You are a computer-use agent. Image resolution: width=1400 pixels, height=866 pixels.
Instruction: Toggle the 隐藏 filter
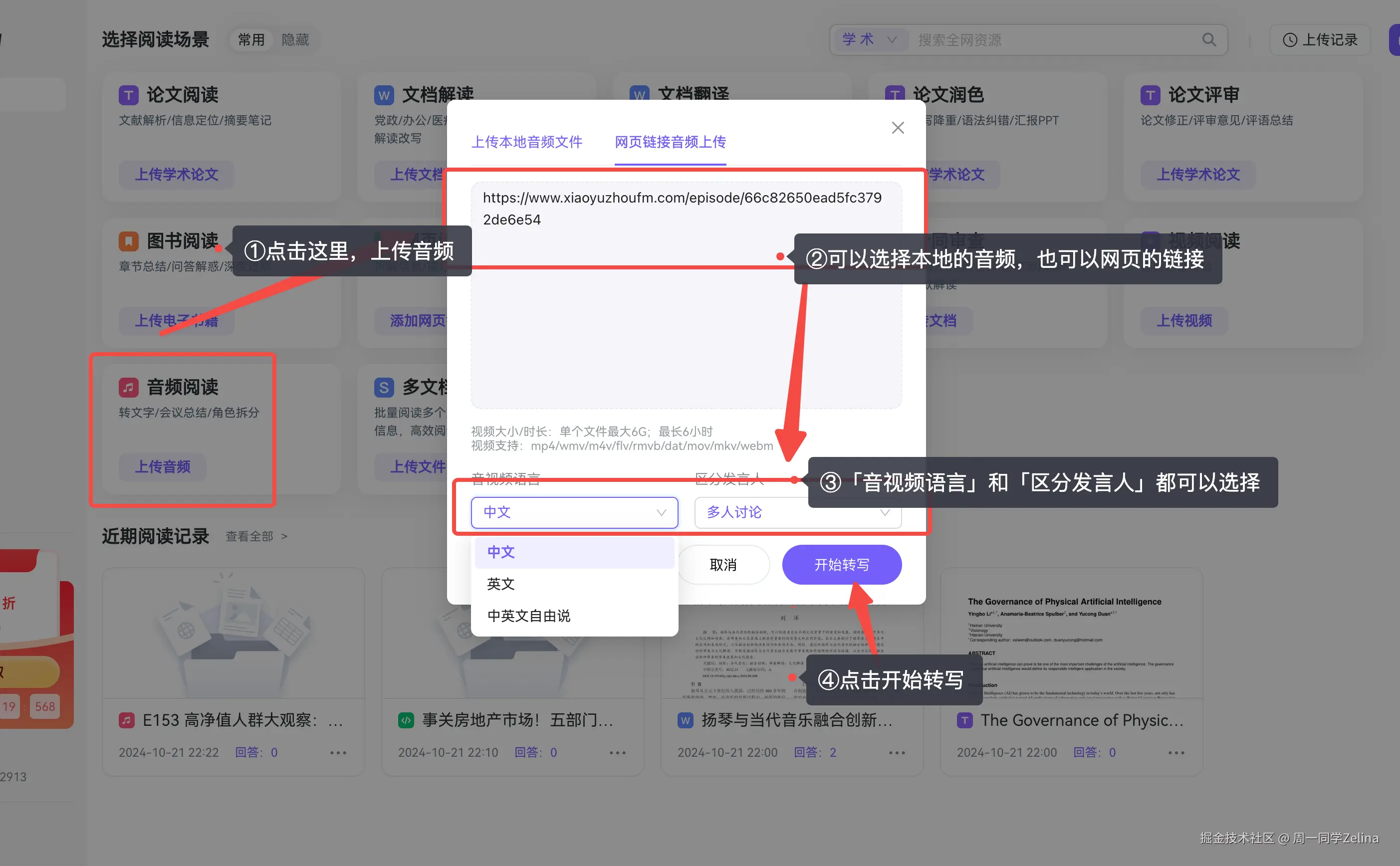pos(295,39)
